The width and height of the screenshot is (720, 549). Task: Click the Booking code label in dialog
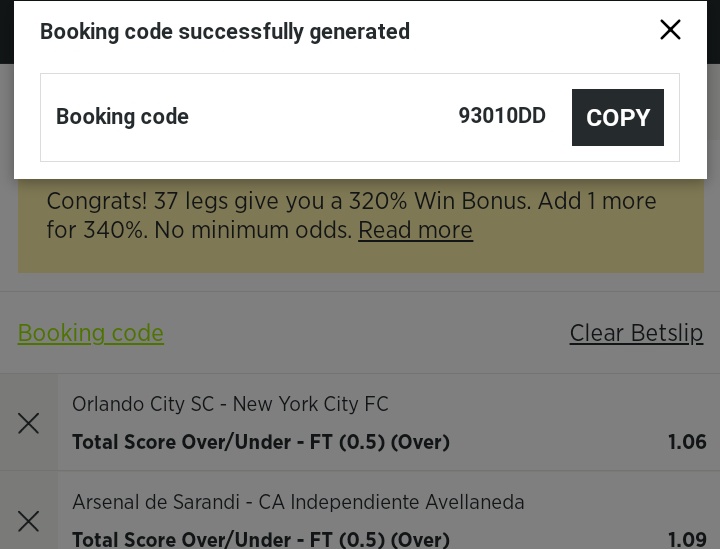click(122, 117)
